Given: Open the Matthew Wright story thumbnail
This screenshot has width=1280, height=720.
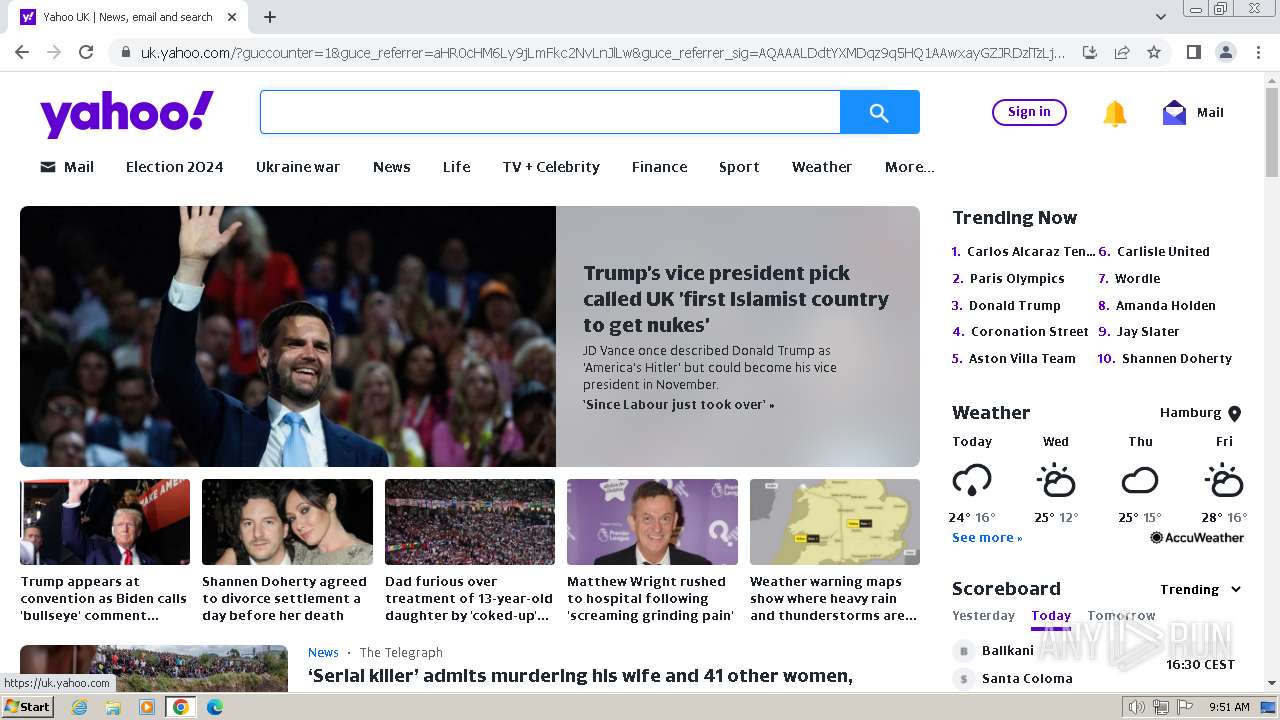Looking at the screenshot, I should pyautogui.click(x=652, y=522).
